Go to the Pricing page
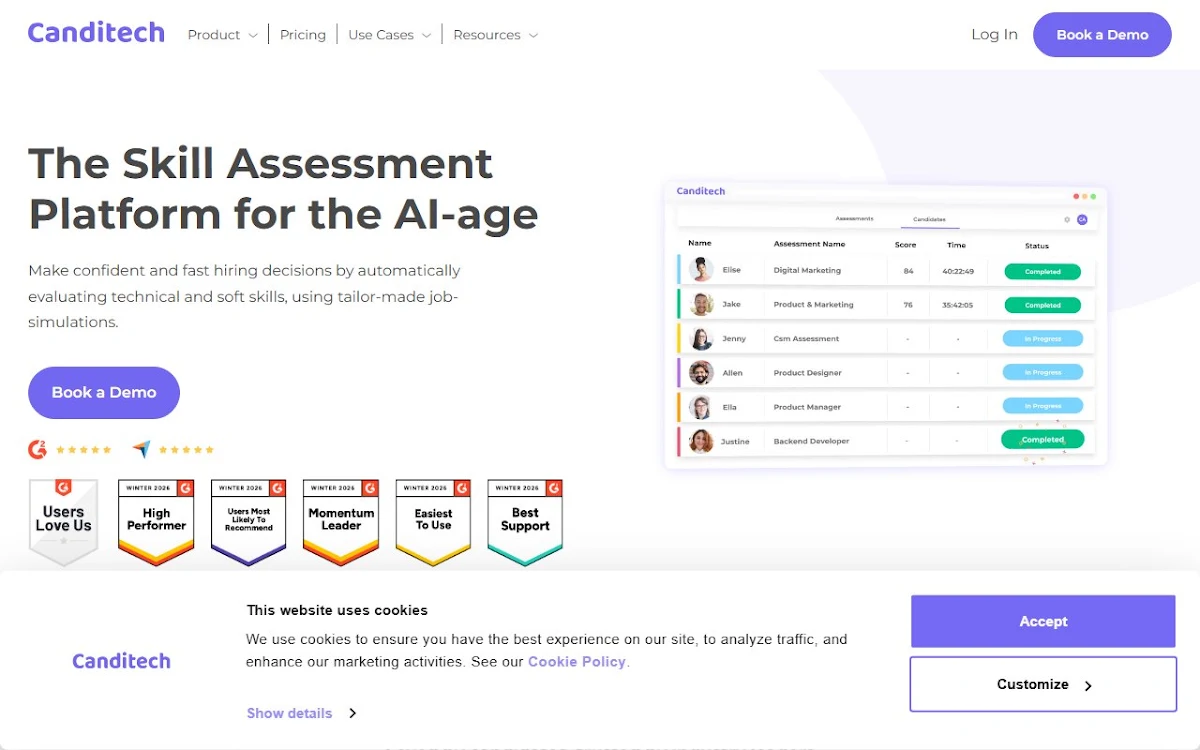This screenshot has height=750, width=1200. (x=303, y=35)
